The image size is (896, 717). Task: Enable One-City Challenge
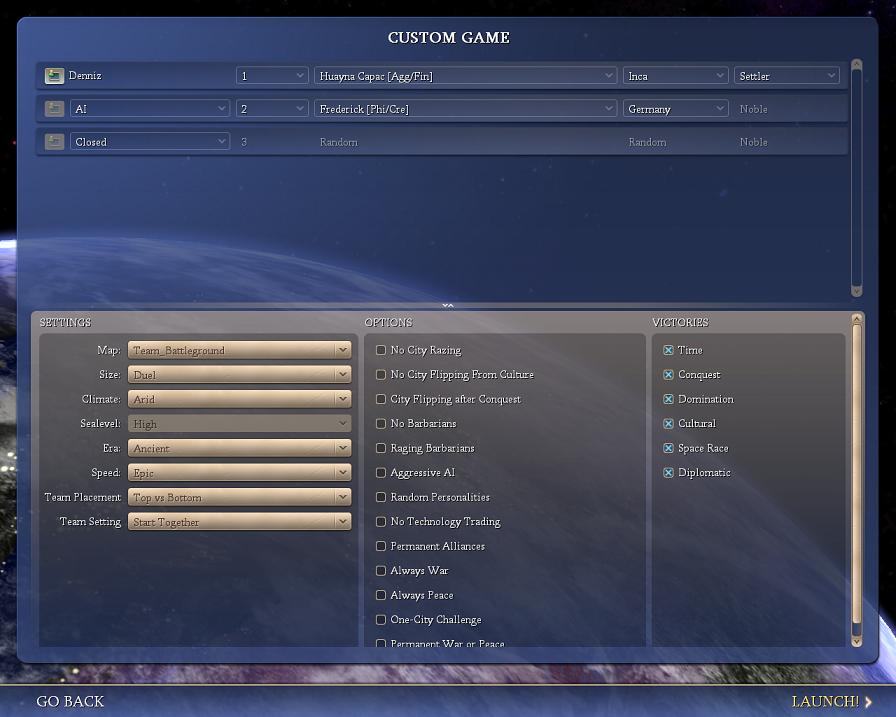click(x=381, y=619)
